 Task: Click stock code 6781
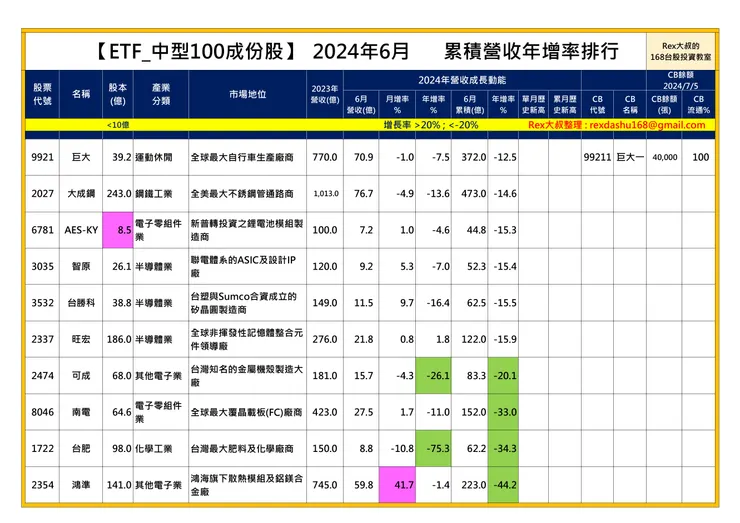click(x=42, y=230)
